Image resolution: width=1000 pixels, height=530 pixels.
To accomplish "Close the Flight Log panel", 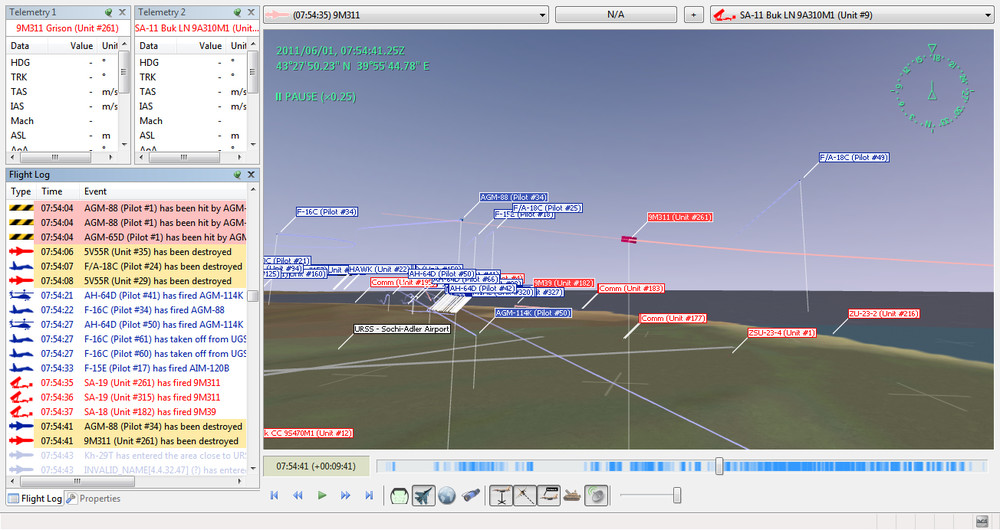I will 251,174.
